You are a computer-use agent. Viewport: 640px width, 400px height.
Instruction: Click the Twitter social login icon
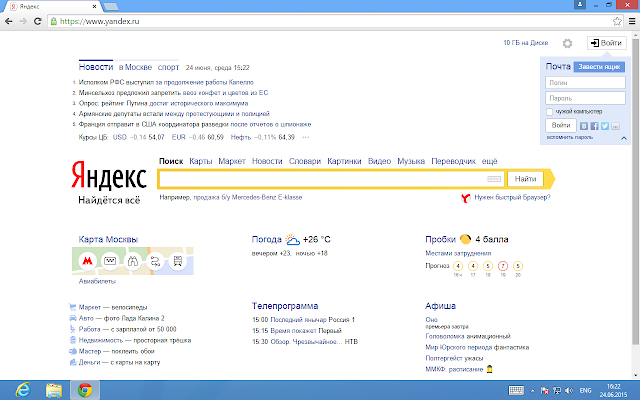605,126
